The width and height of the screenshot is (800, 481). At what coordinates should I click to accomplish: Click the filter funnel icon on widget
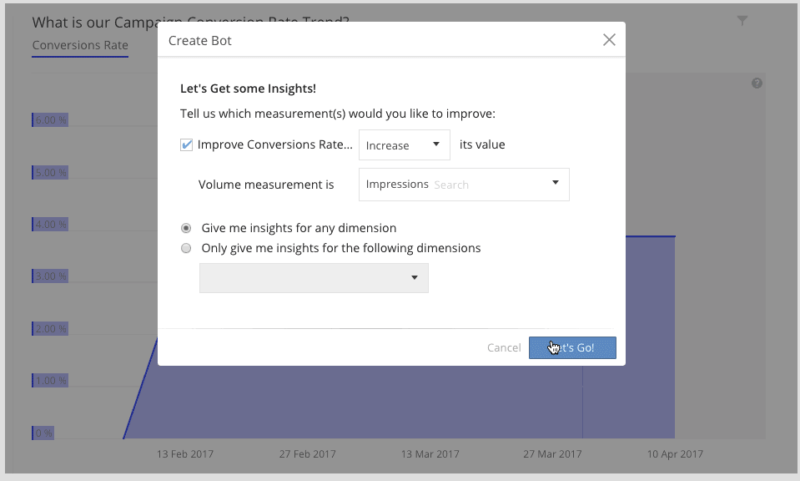click(742, 21)
